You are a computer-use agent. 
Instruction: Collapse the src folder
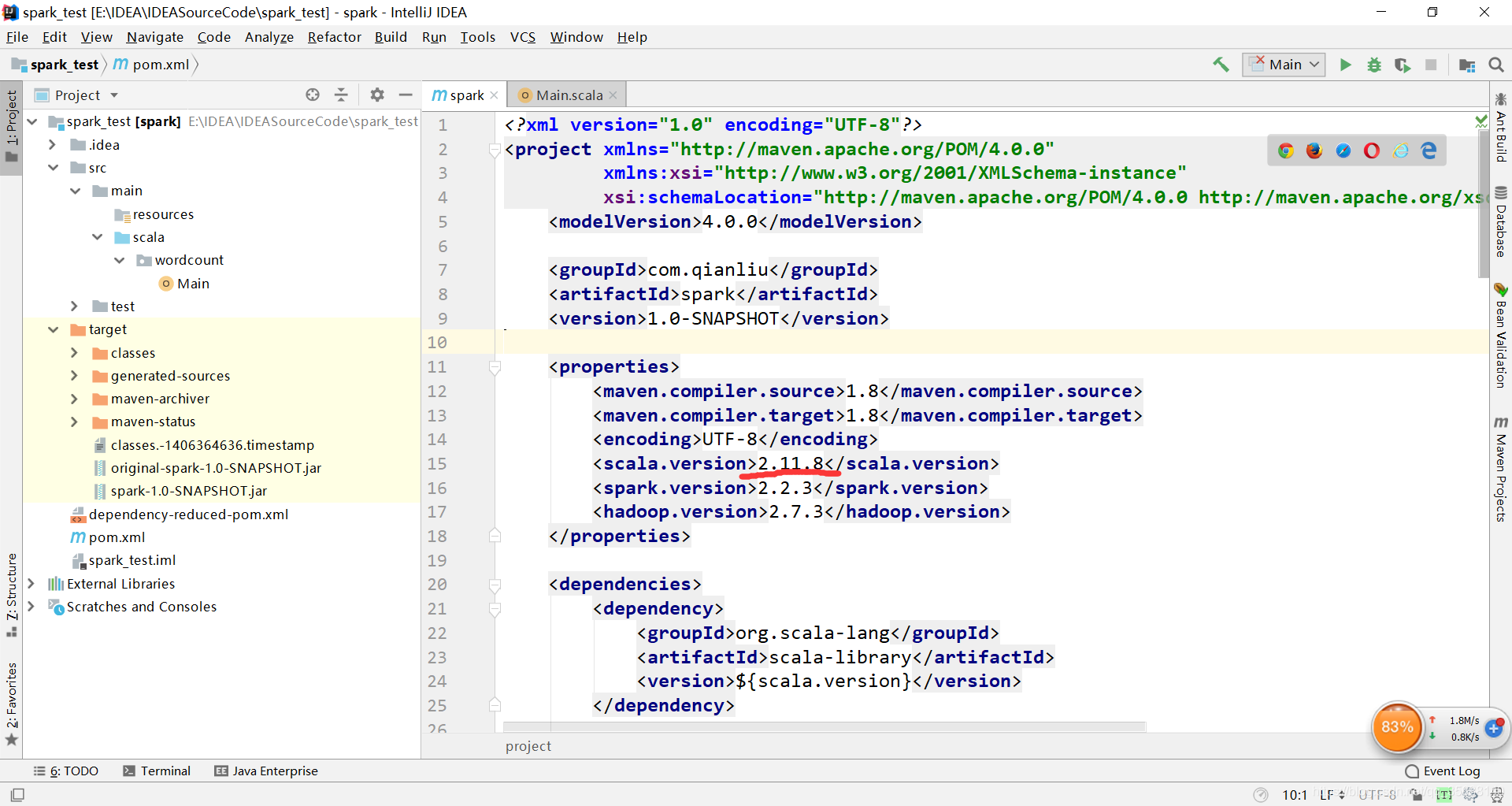pos(53,167)
